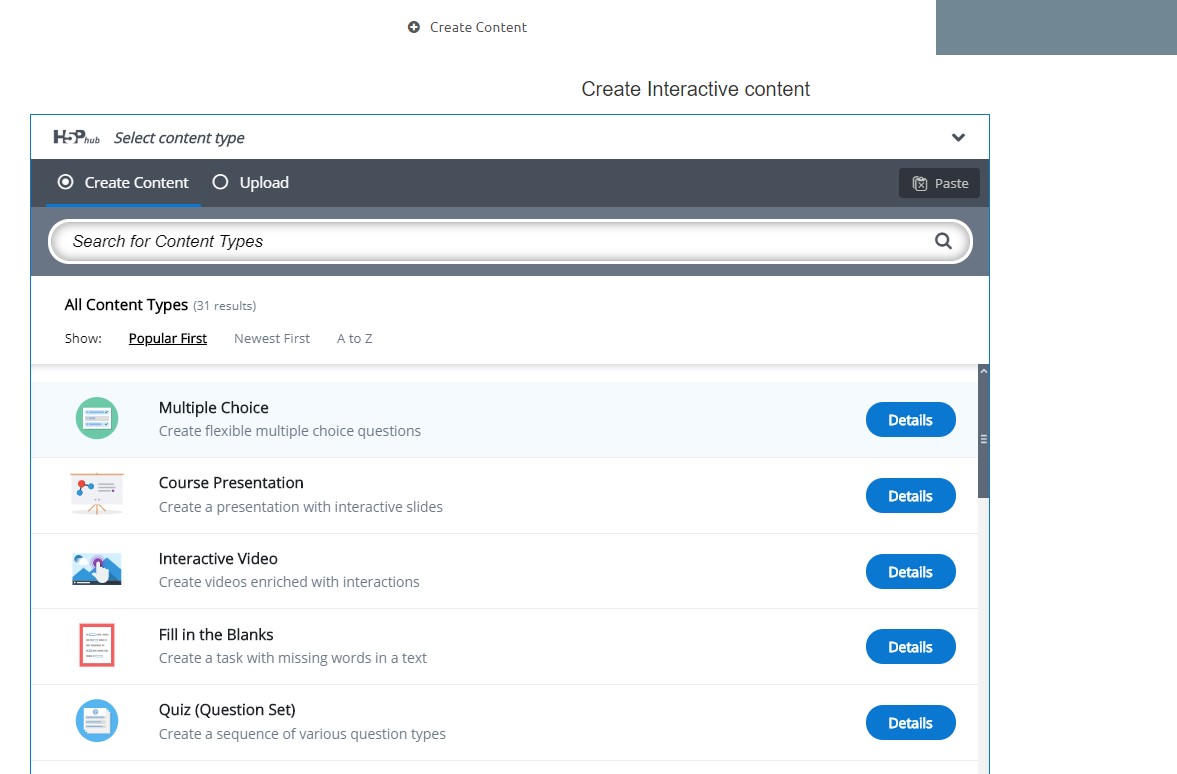Click the Fill in the Blanks icon
1177x774 pixels.
click(97, 645)
